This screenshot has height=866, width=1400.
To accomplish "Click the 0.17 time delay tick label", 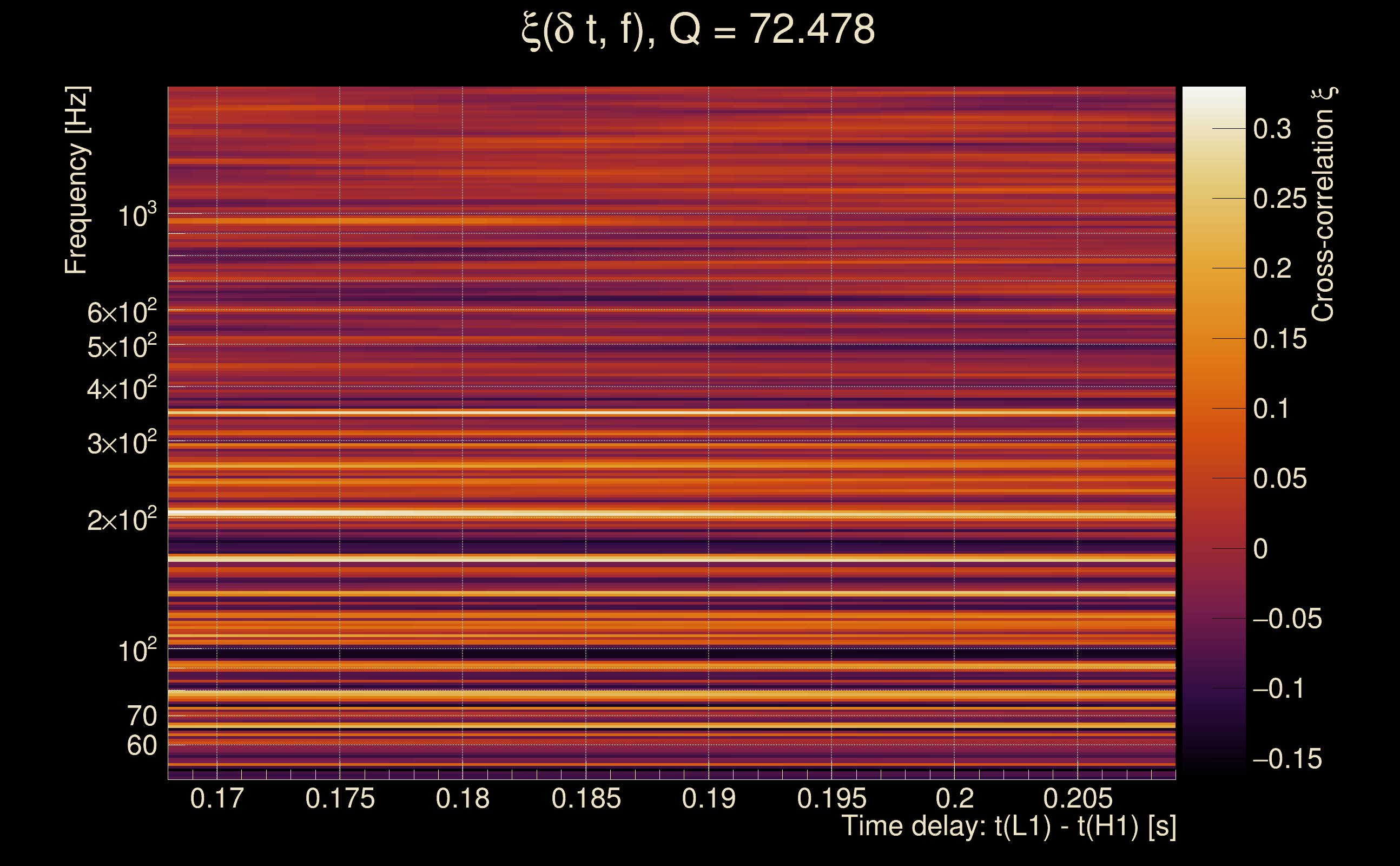I will point(216,798).
